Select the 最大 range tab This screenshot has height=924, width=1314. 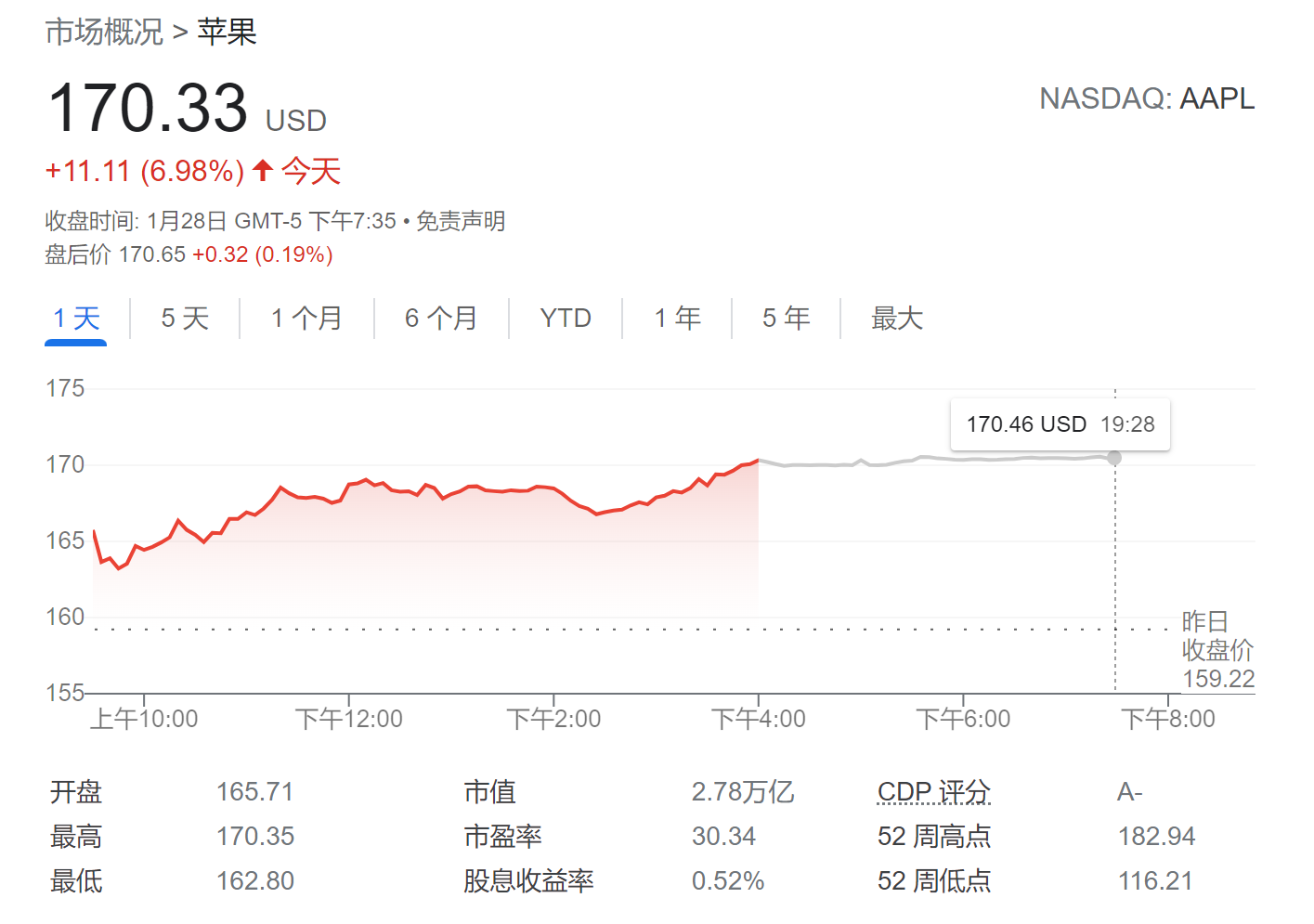click(896, 319)
